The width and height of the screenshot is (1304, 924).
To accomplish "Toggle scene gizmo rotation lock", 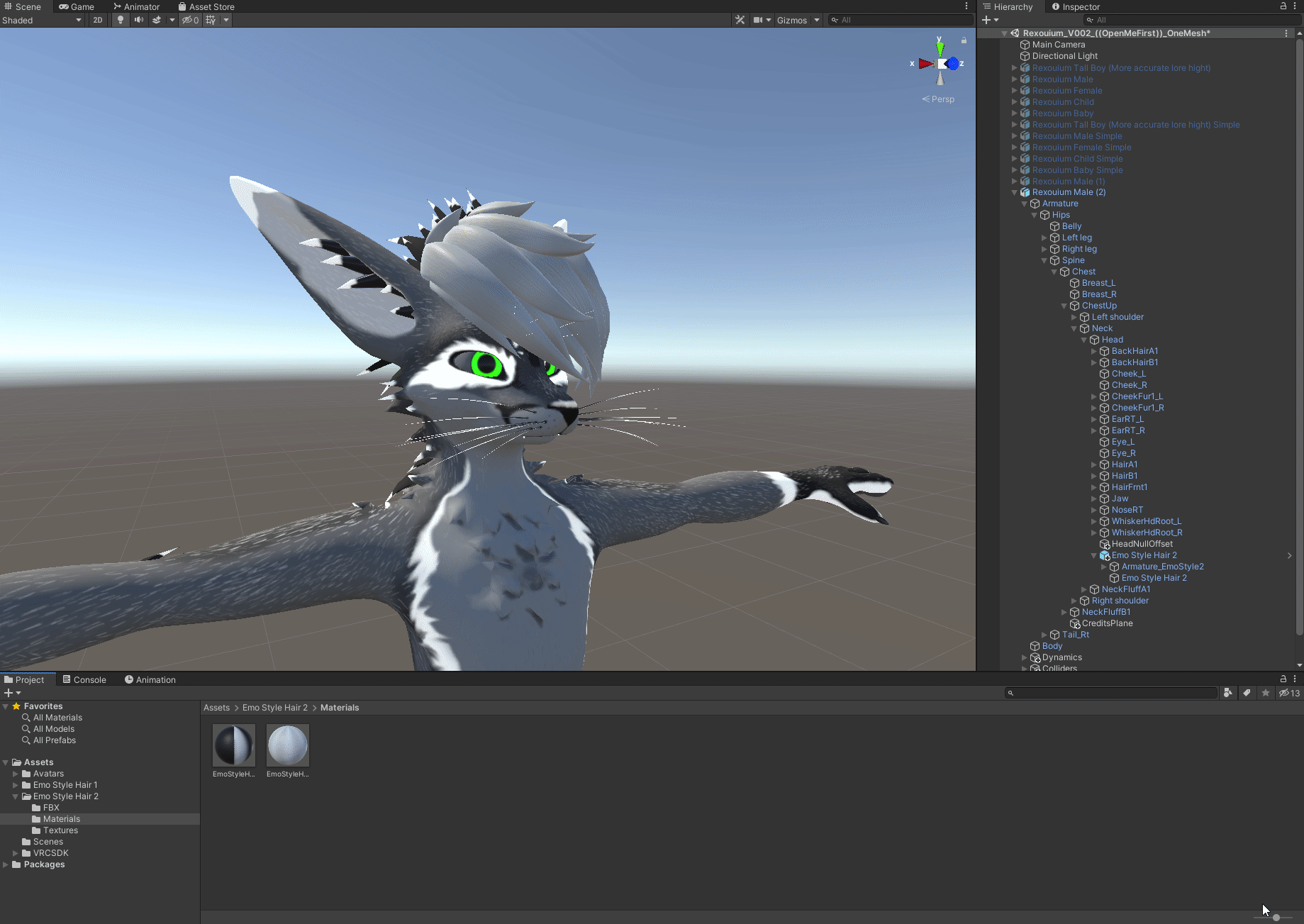I will point(964,40).
